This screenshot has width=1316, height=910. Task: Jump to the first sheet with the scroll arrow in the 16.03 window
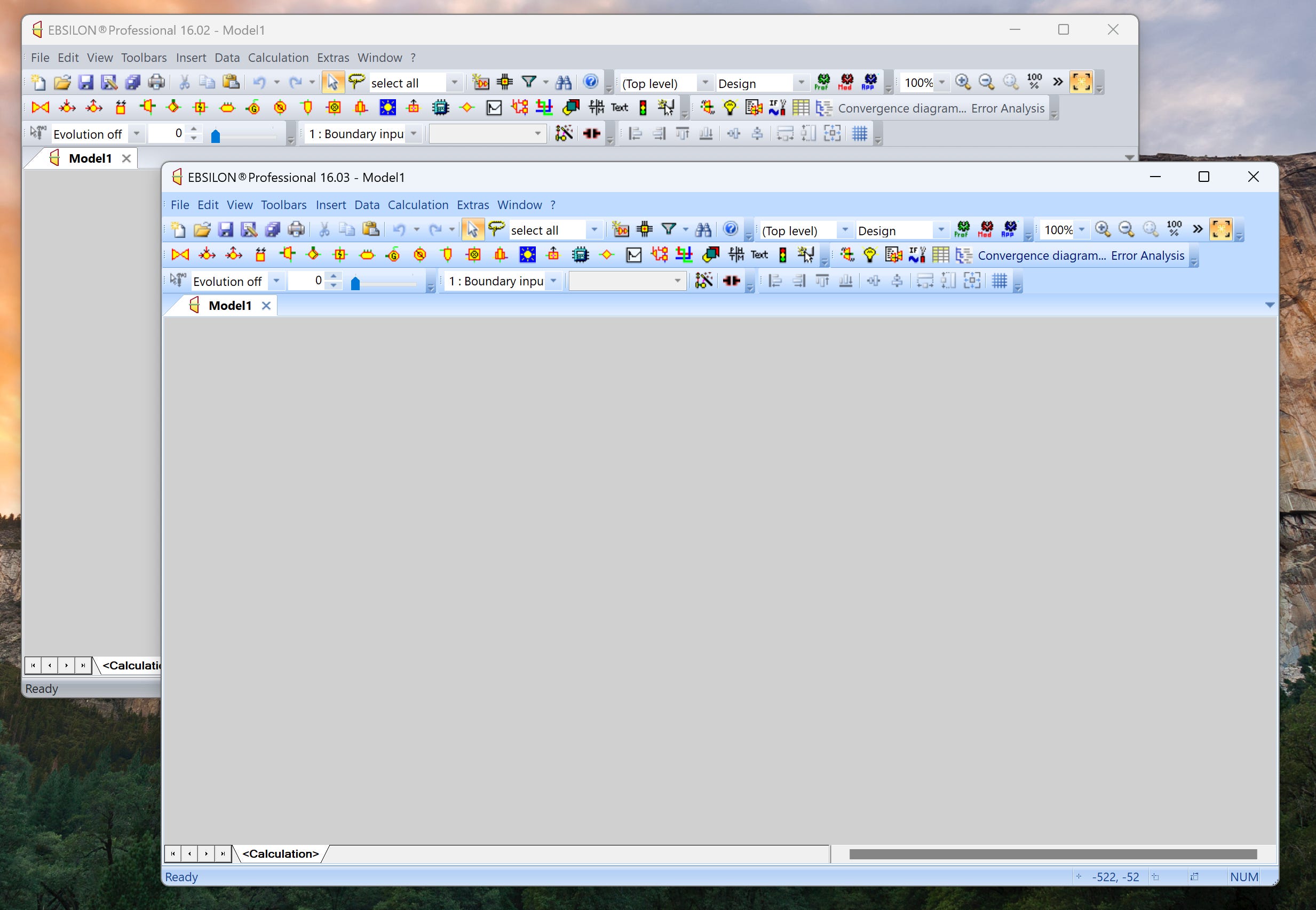(x=173, y=853)
